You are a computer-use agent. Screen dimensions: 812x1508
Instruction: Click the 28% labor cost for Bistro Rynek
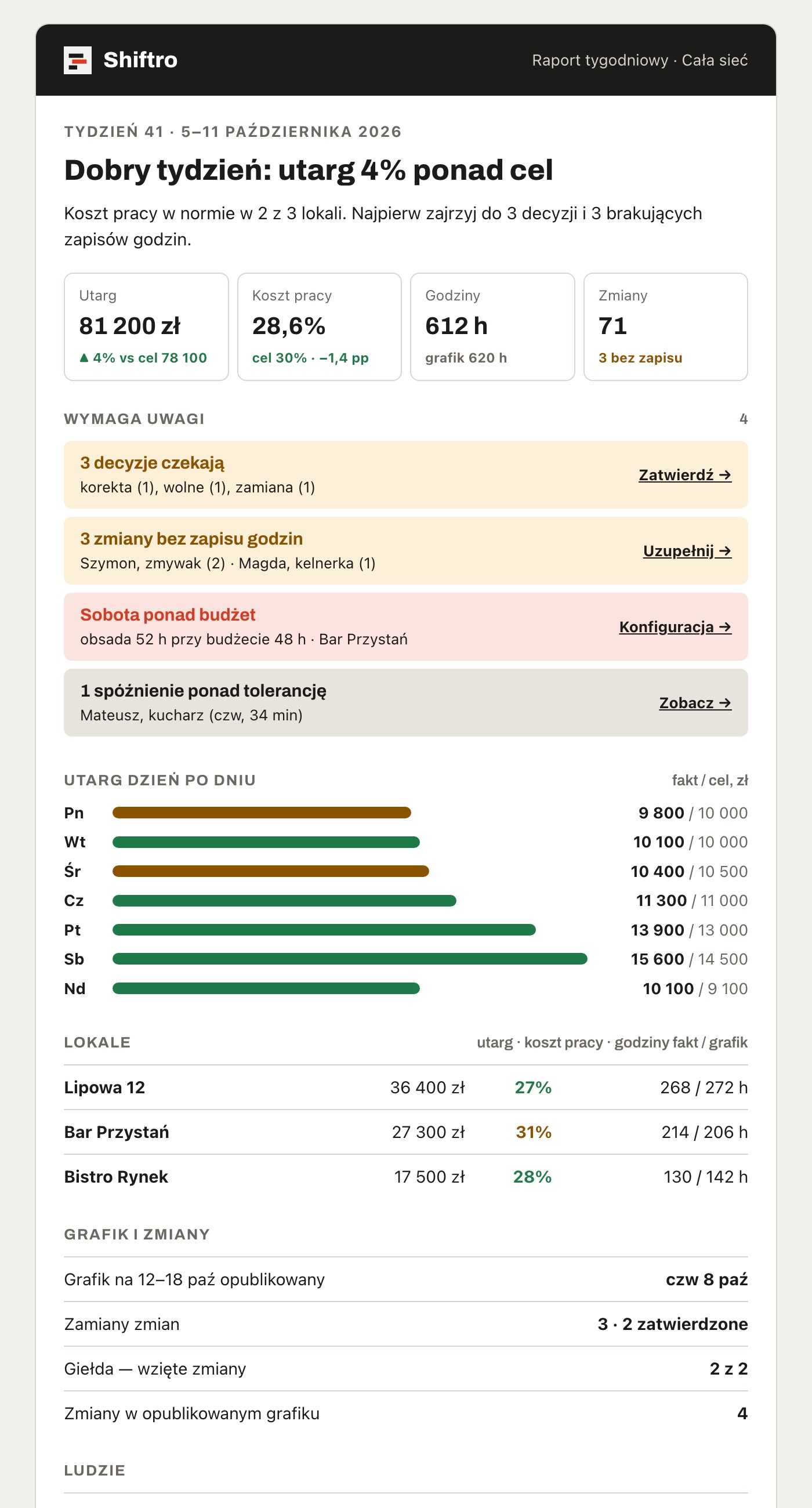pyautogui.click(x=532, y=1177)
